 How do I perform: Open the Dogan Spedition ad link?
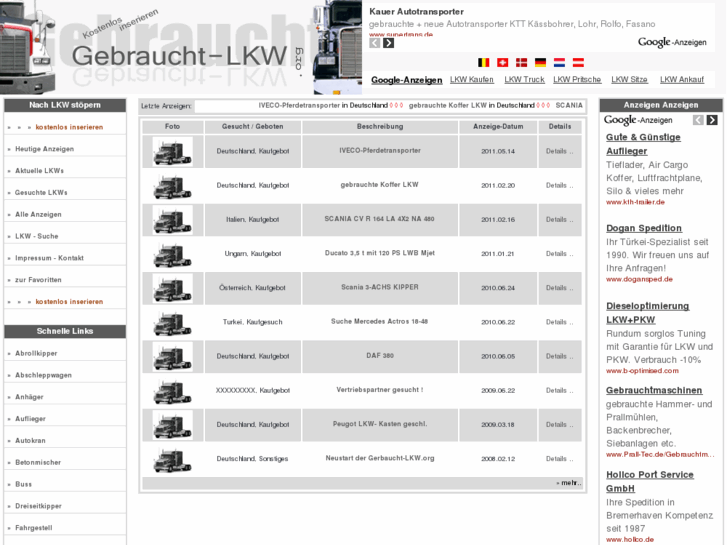[644, 228]
